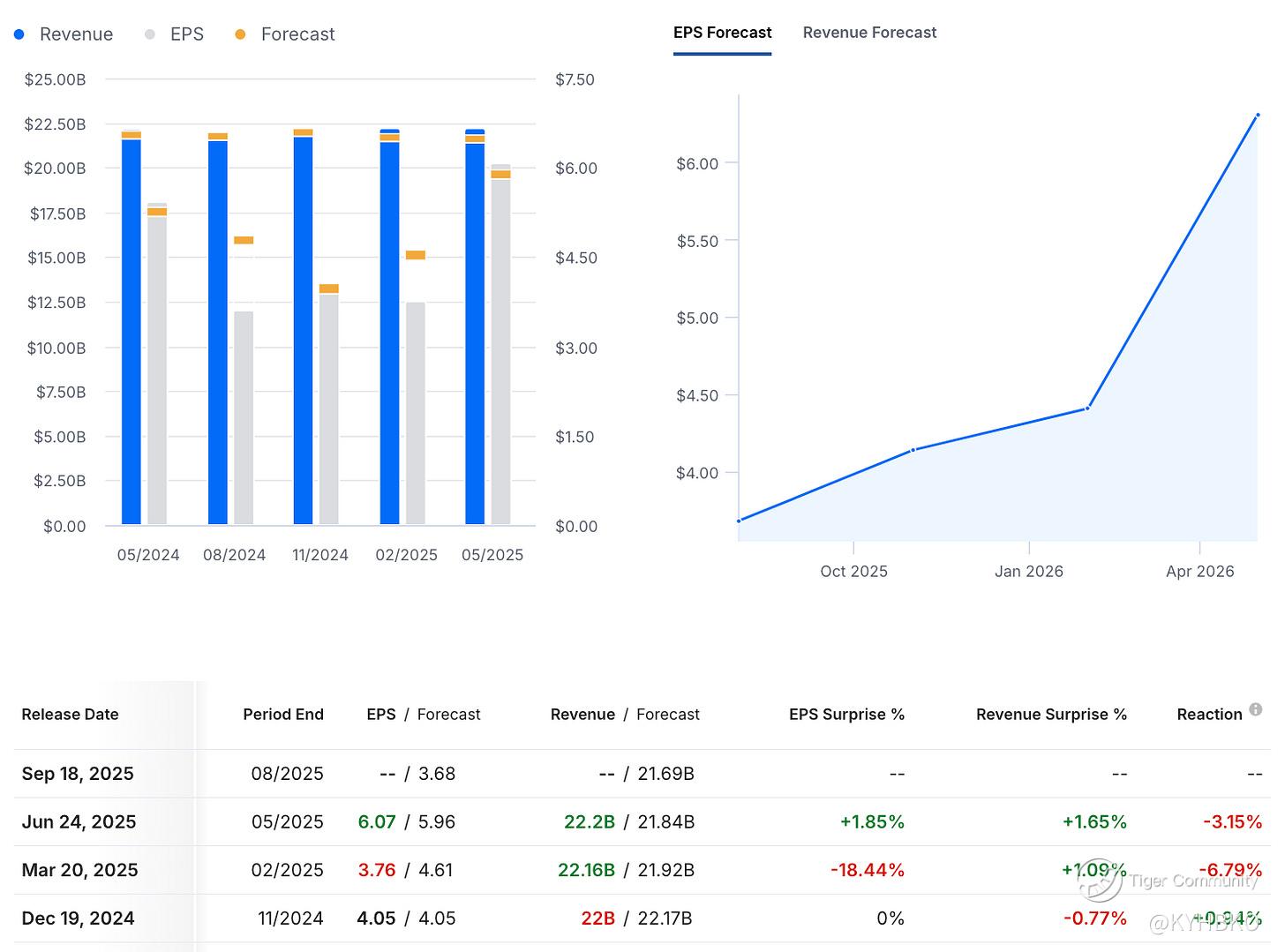Click the EPS forecast line point between Oct 2025 and Jan 2026

[x=913, y=450]
